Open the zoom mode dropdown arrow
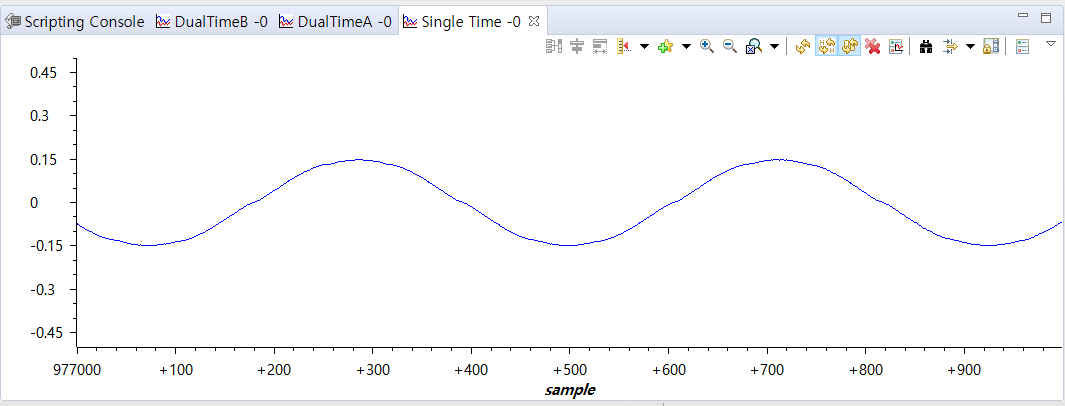The height and width of the screenshot is (406, 1065). click(774, 46)
